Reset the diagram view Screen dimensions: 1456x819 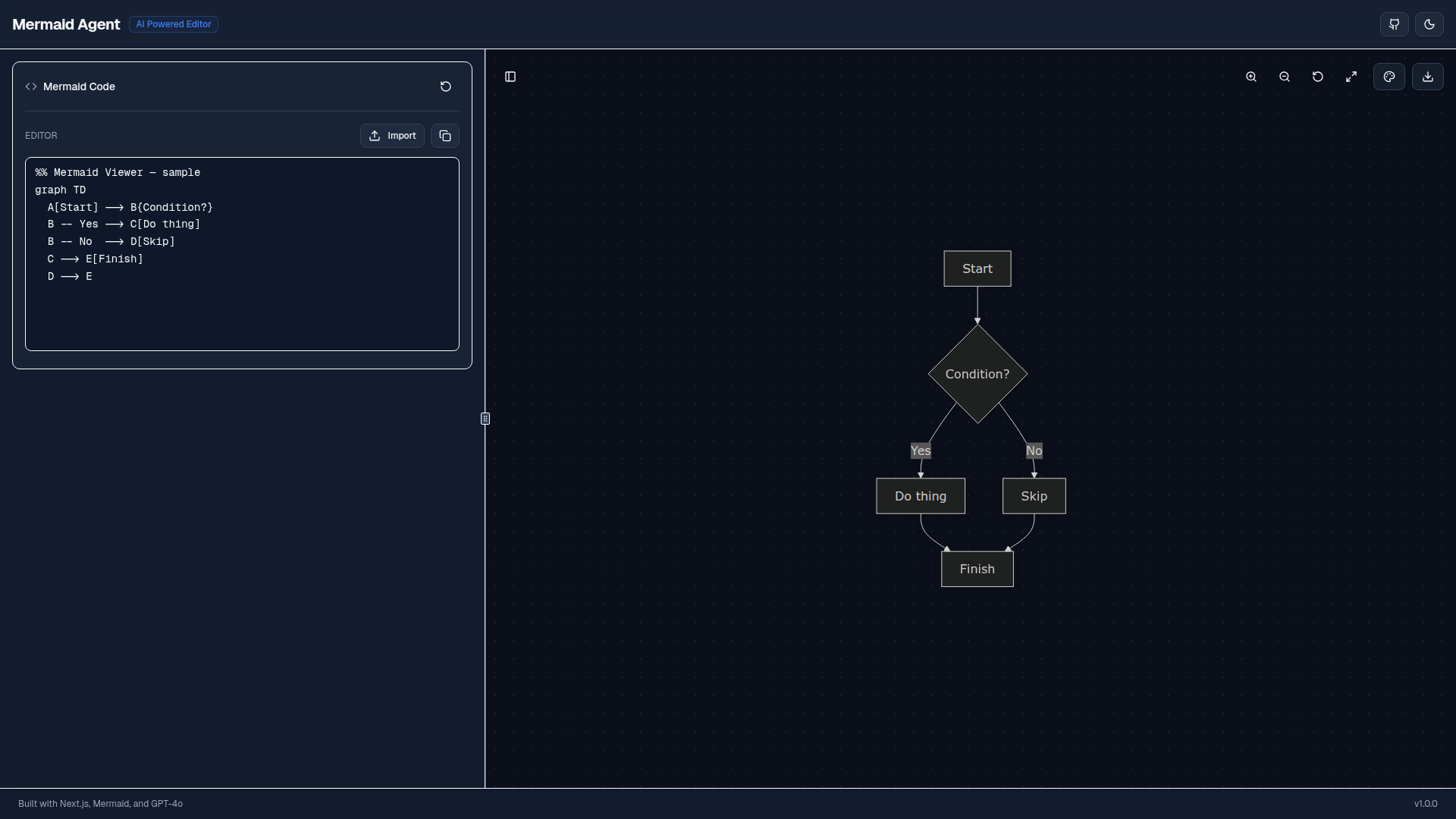pyautogui.click(x=1318, y=77)
